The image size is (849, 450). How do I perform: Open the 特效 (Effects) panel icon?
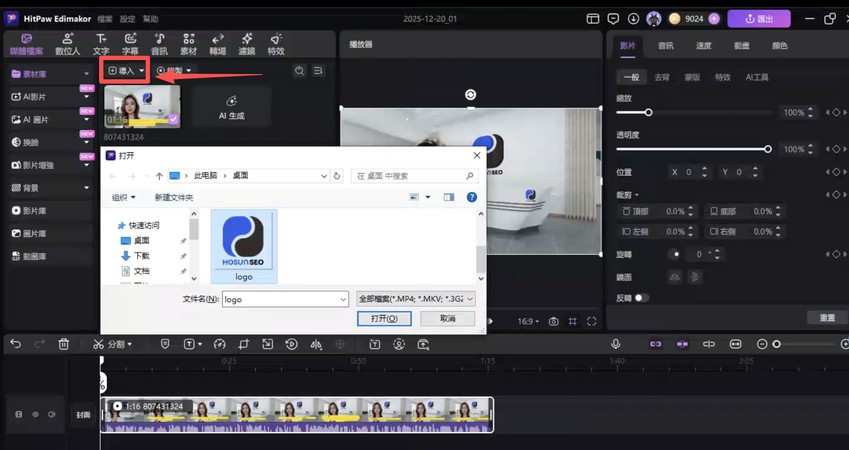pos(276,44)
